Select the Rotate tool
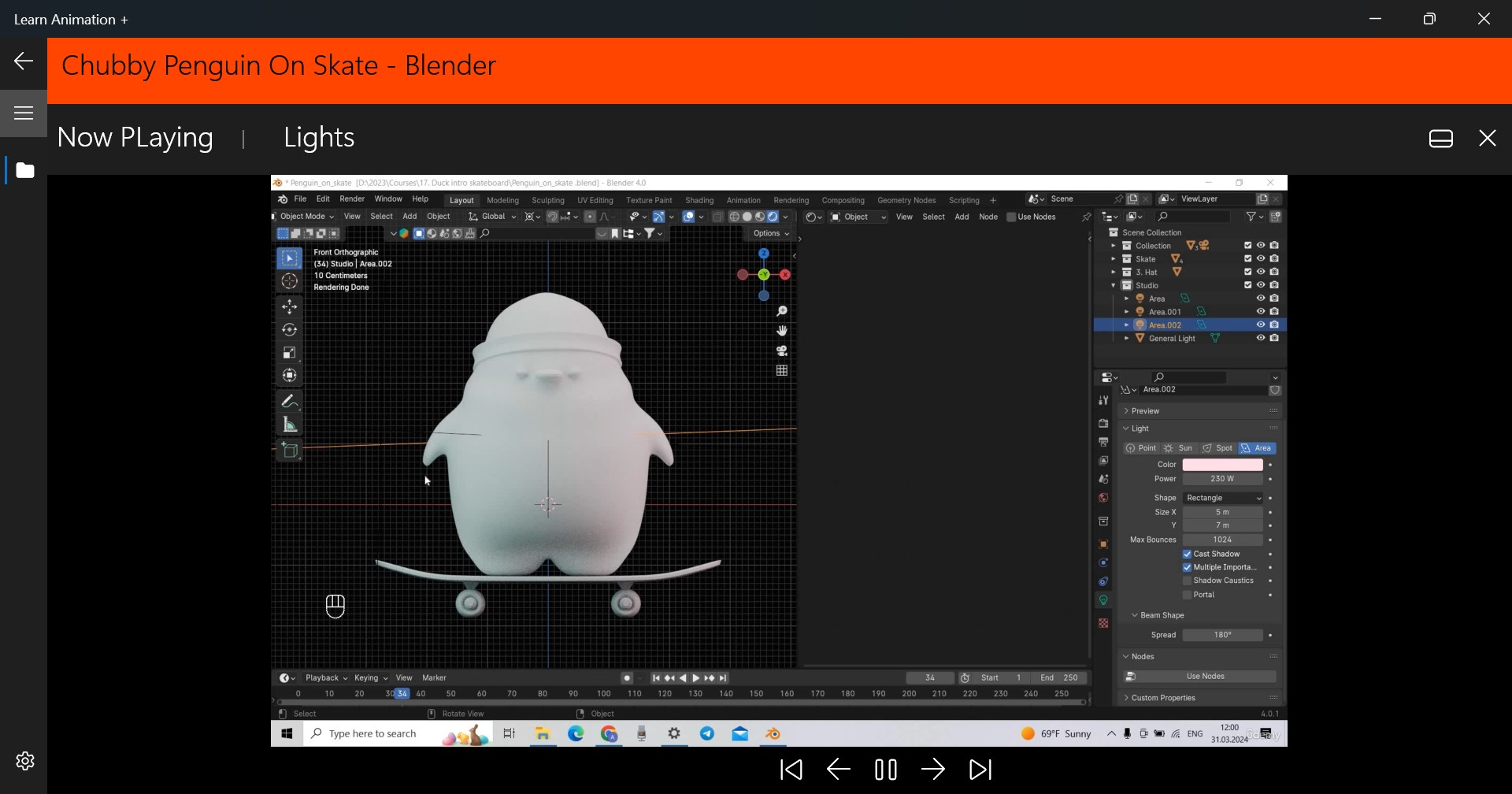This screenshot has width=1512, height=794. click(289, 328)
